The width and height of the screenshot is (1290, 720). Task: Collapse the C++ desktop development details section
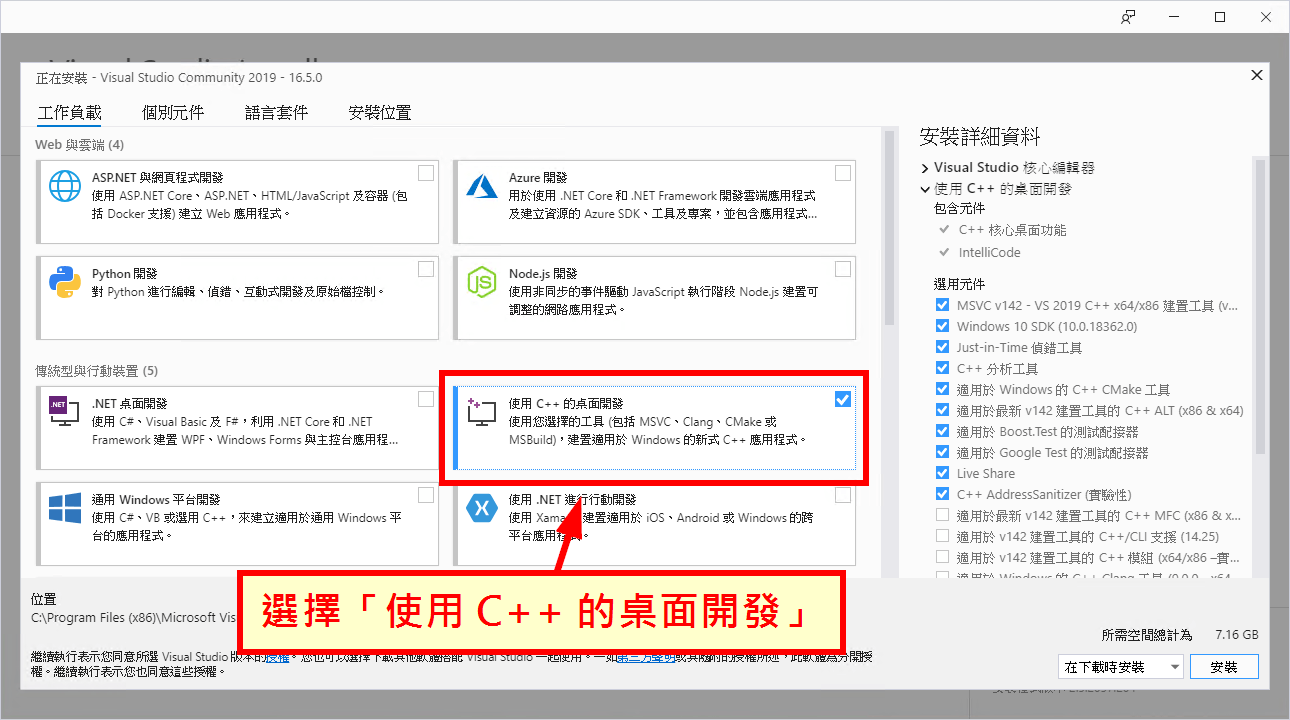tap(925, 188)
